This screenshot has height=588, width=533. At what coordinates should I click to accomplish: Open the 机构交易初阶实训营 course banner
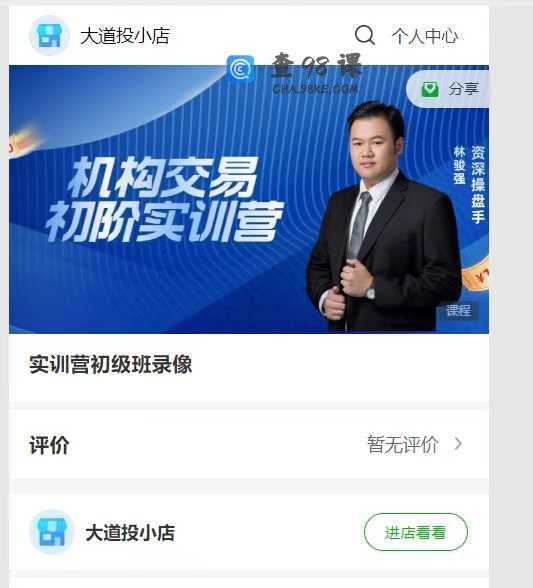pyautogui.click(x=249, y=199)
